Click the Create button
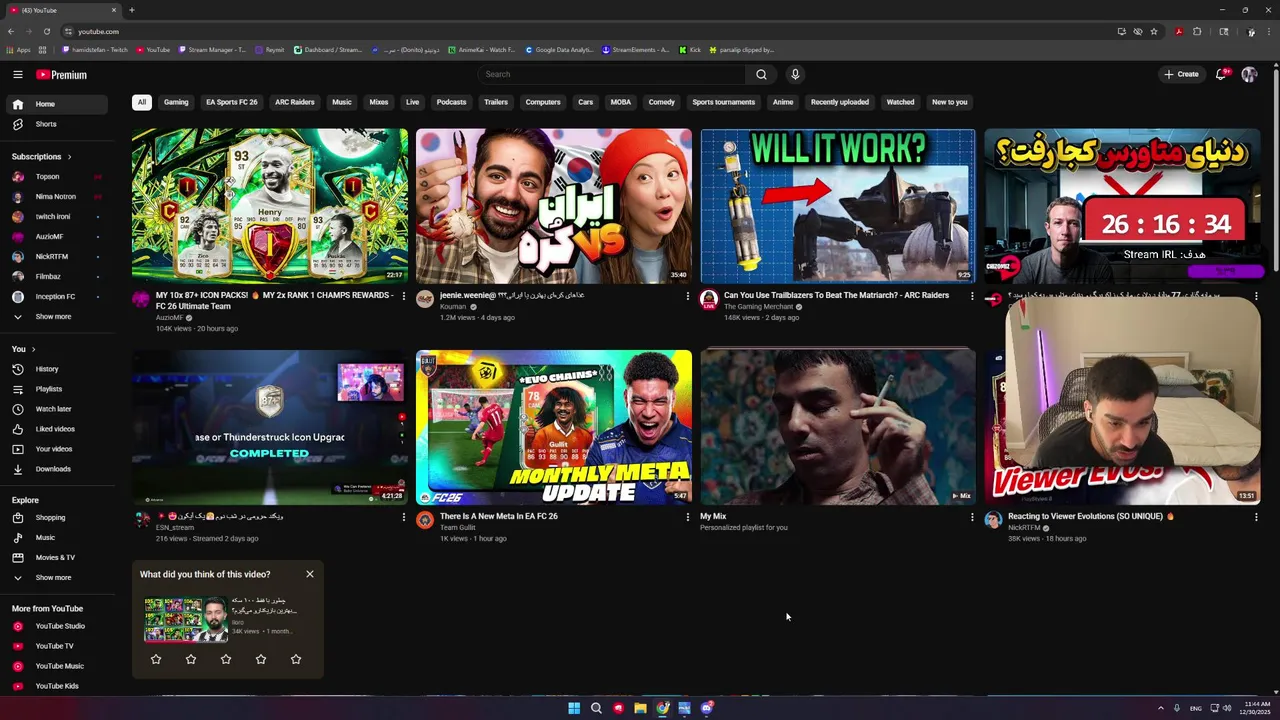The height and width of the screenshot is (720, 1280). [1181, 74]
